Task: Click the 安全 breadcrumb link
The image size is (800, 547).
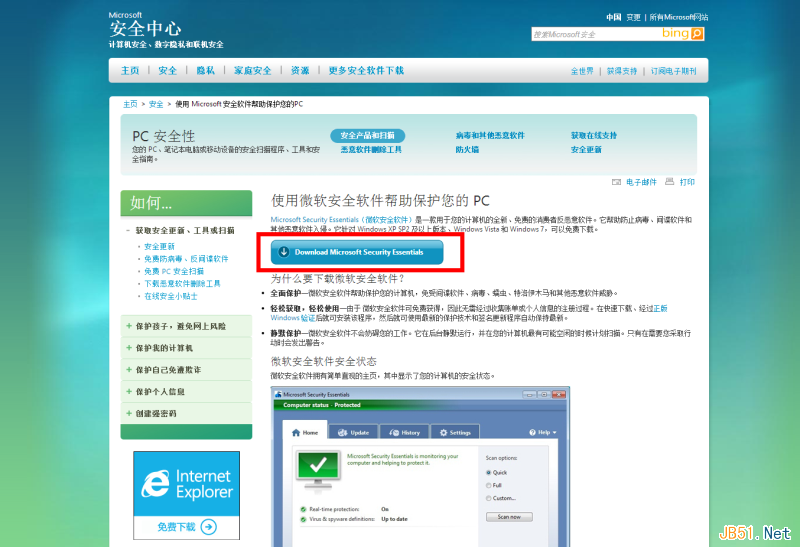Action: tap(156, 104)
